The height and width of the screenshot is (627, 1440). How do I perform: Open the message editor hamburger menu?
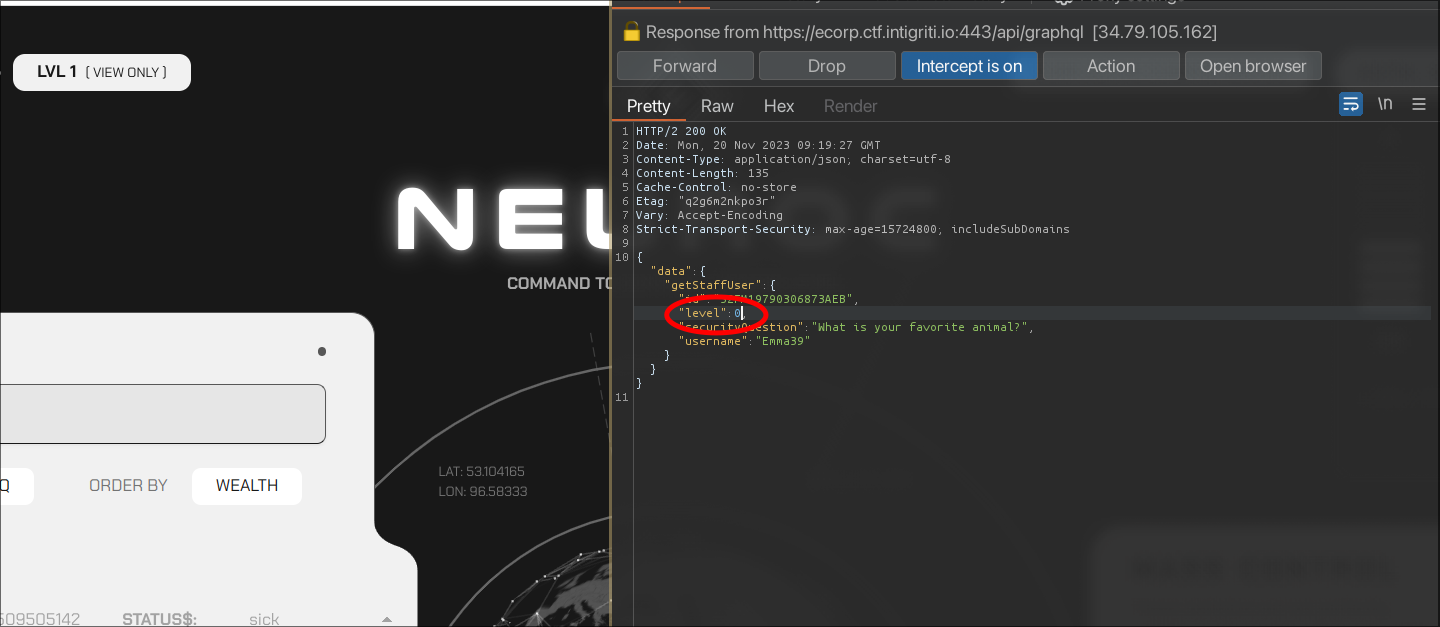tap(1419, 104)
